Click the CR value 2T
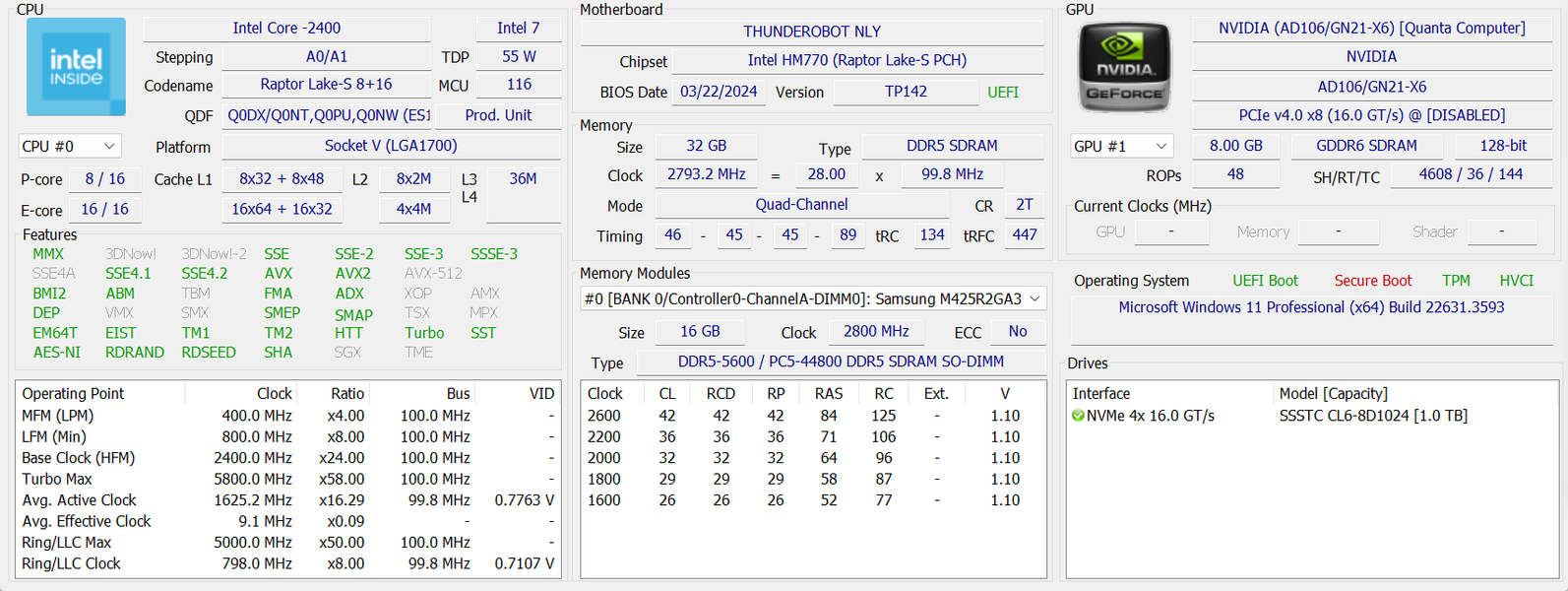The height and width of the screenshot is (591, 1568). tap(1025, 205)
